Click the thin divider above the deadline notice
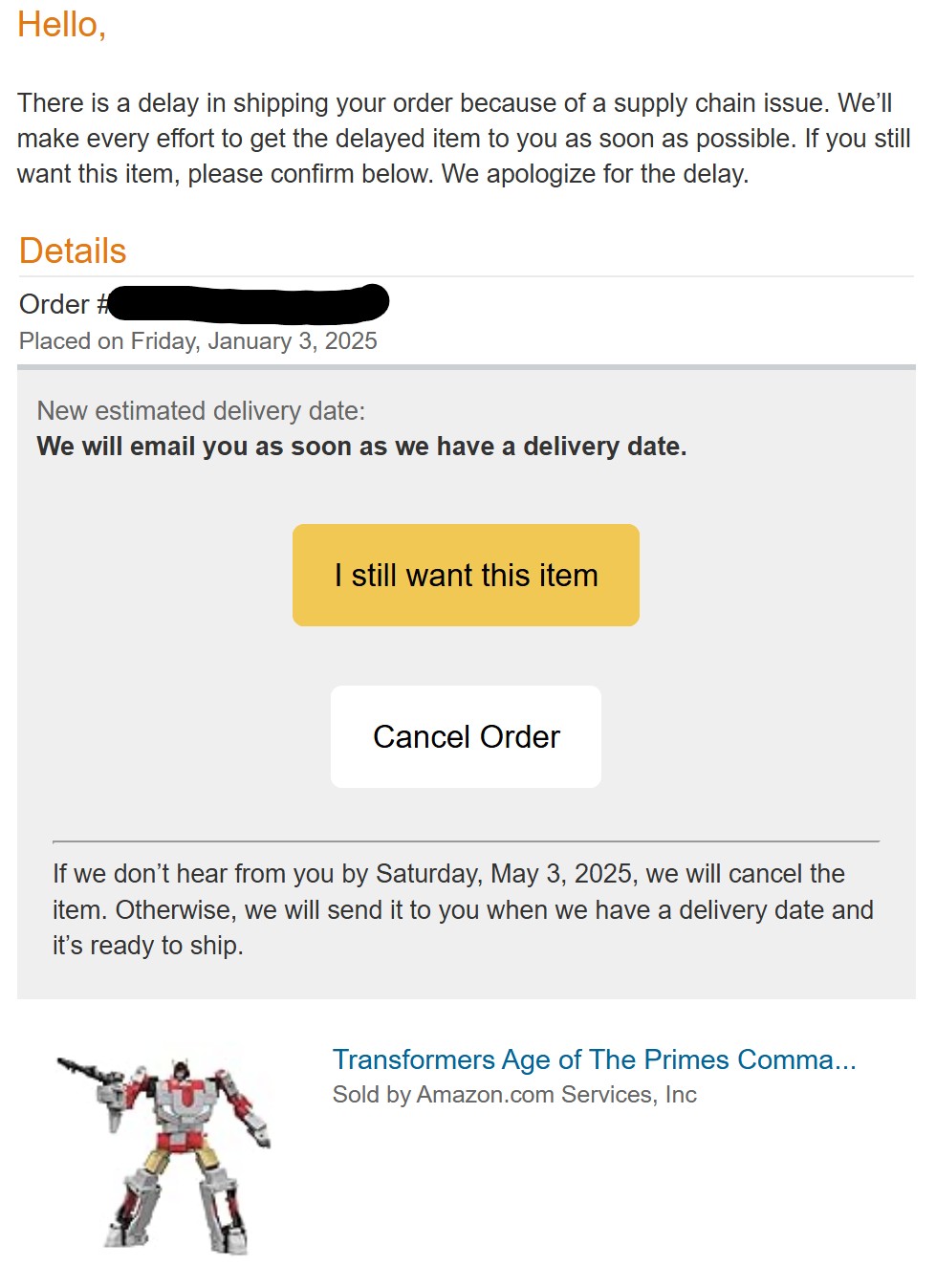Image resolution: width=936 pixels, height=1288 pixels. tap(466, 841)
